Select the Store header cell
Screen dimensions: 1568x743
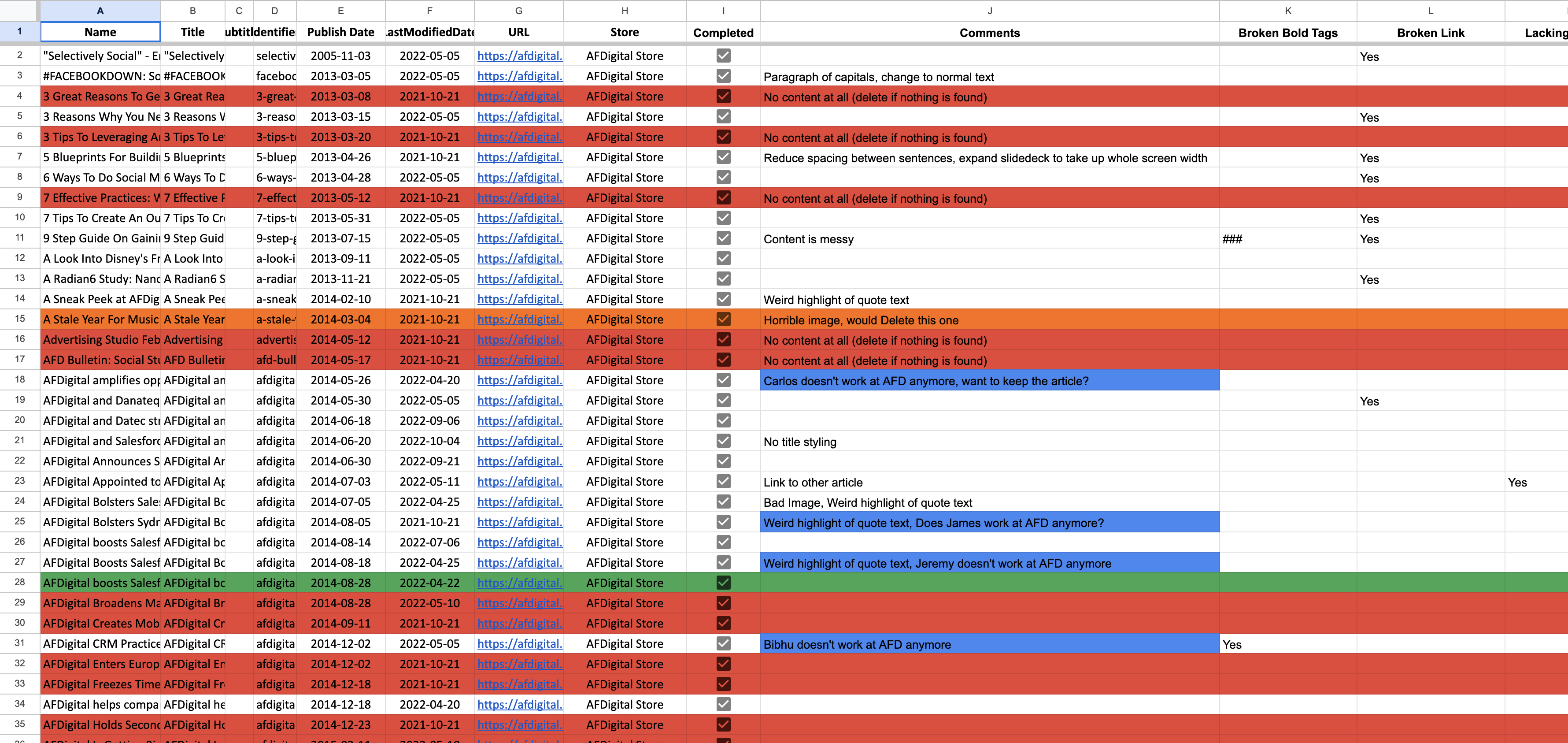click(625, 32)
